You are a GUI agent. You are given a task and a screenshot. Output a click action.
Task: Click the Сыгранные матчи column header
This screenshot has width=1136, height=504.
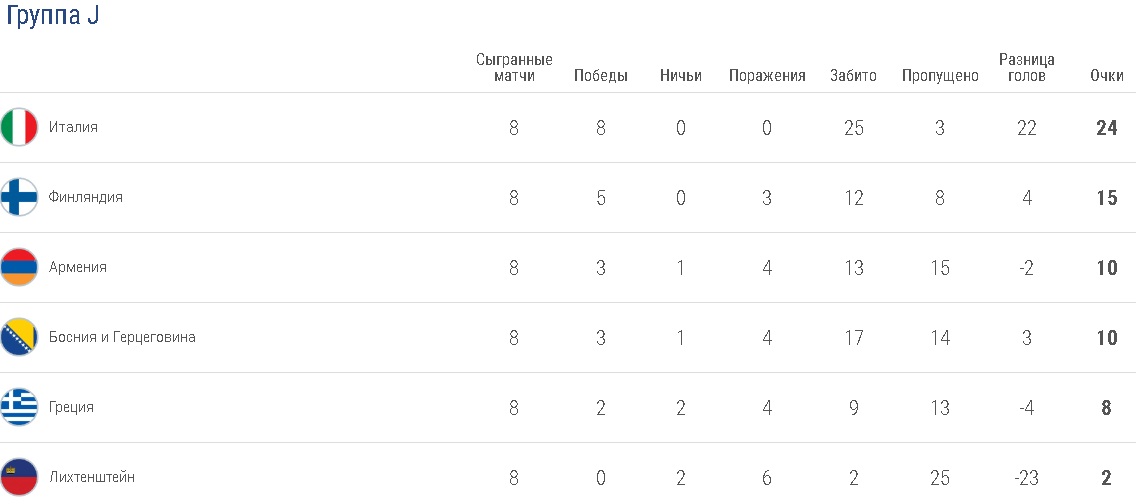(x=514, y=68)
